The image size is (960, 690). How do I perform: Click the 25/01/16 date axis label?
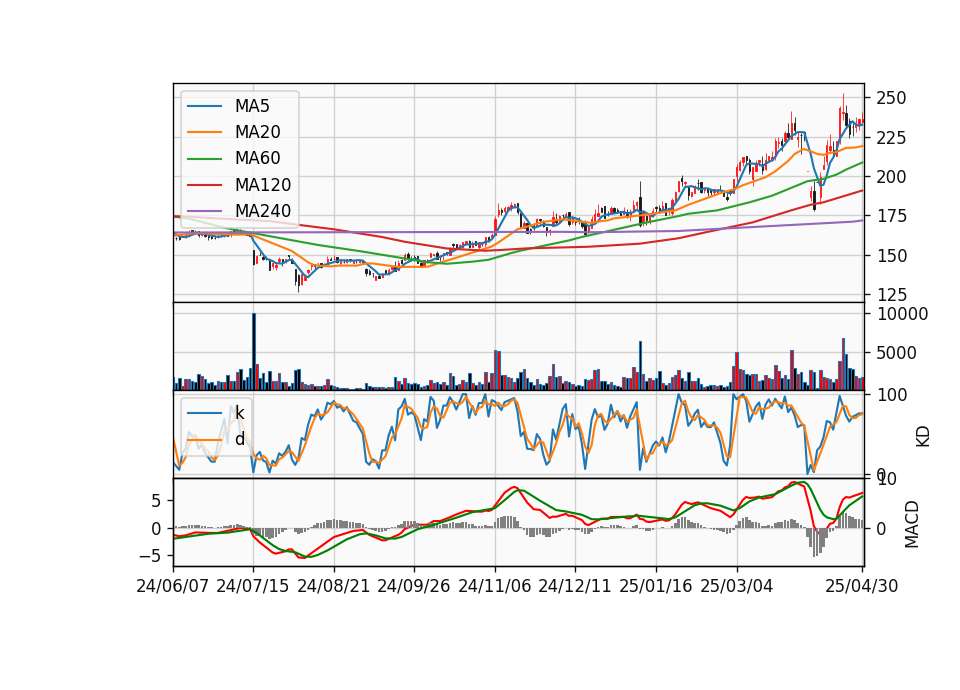[x=656, y=586]
